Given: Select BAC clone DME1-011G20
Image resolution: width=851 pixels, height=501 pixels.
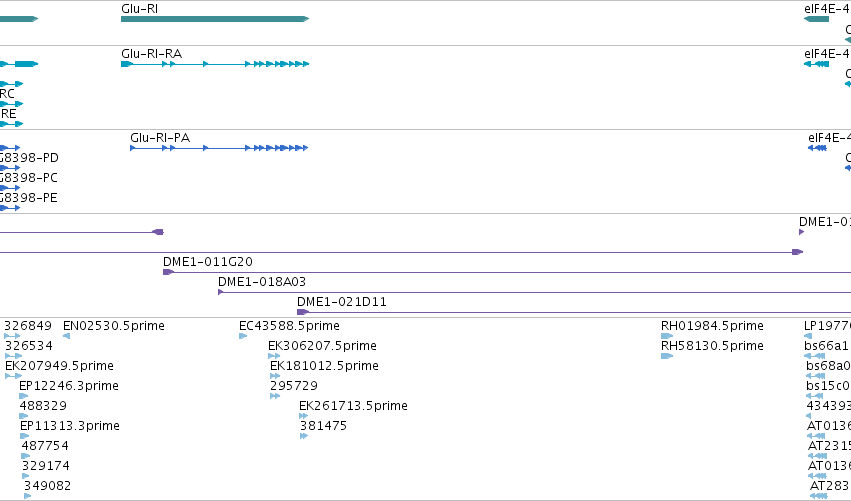Looking at the screenshot, I should [507, 272].
